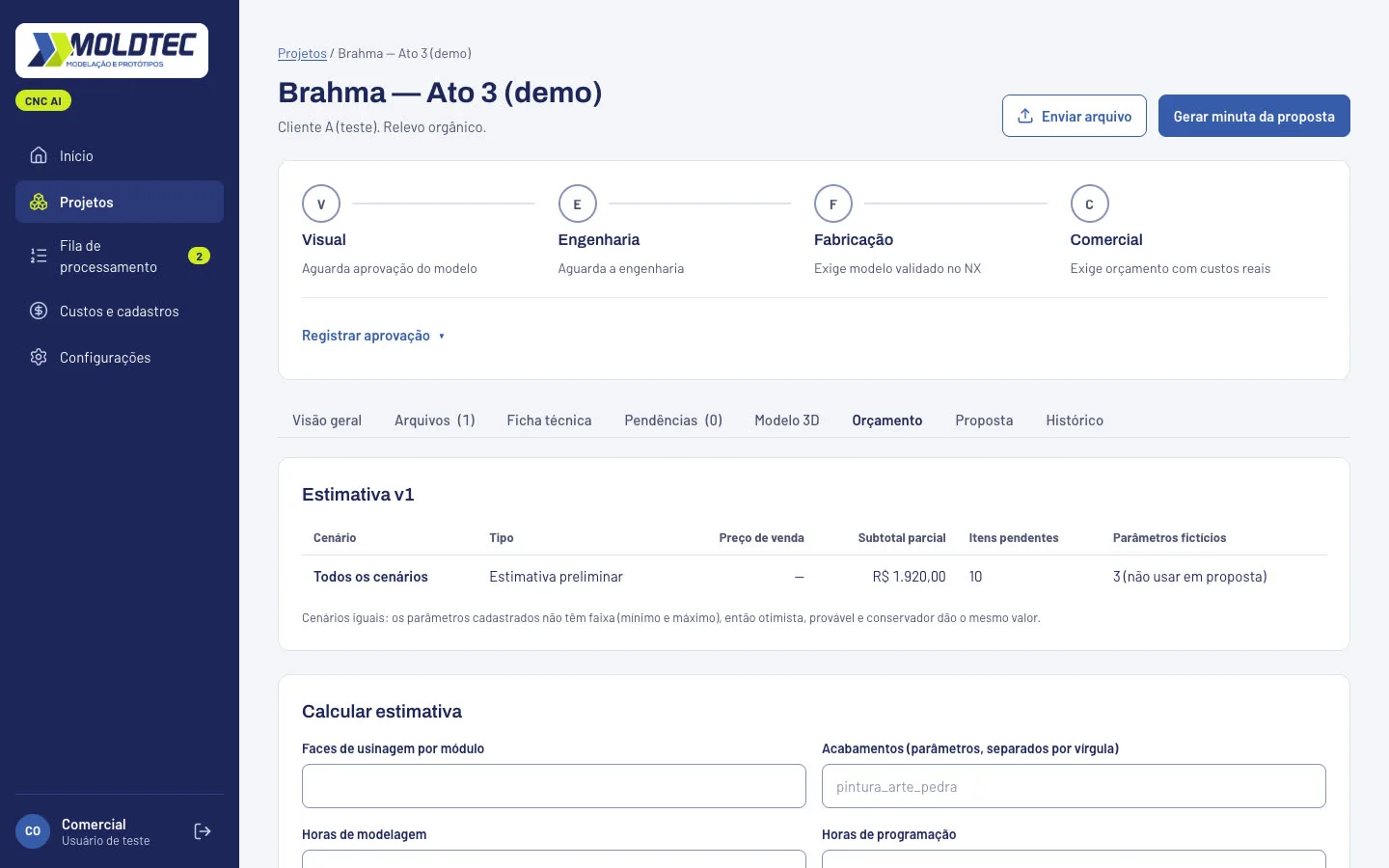The width and height of the screenshot is (1389, 868).
Task: Open the Modelo 3D tab
Action: coord(787,420)
